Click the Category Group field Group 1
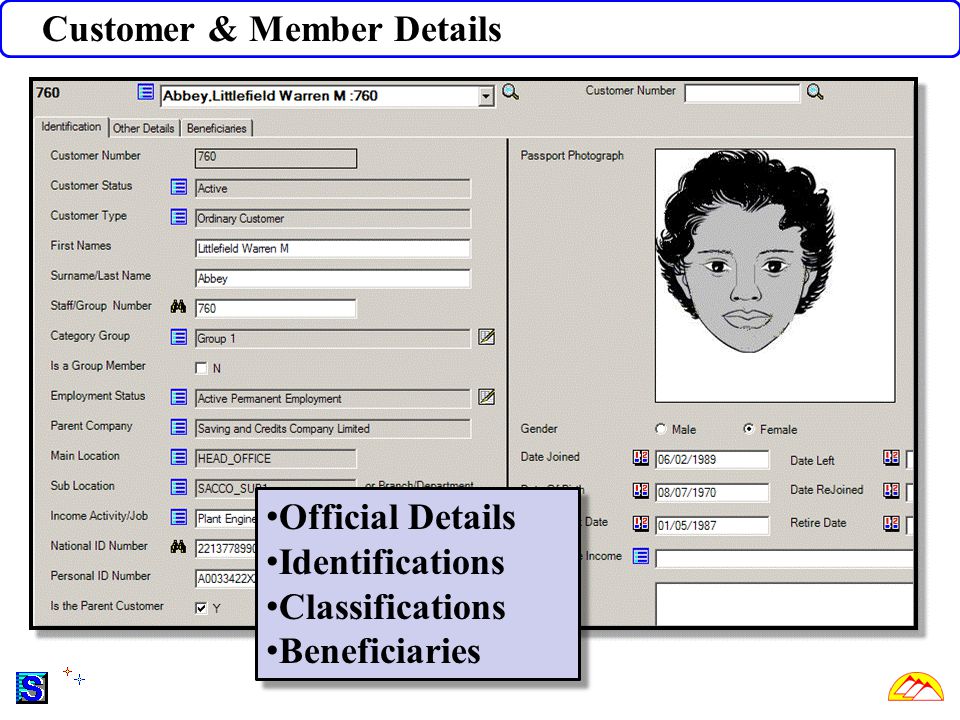The height and width of the screenshot is (720, 960). click(332, 339)
